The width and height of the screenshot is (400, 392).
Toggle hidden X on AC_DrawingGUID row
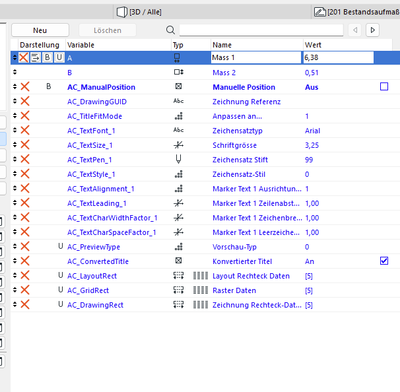coord(25,101)
